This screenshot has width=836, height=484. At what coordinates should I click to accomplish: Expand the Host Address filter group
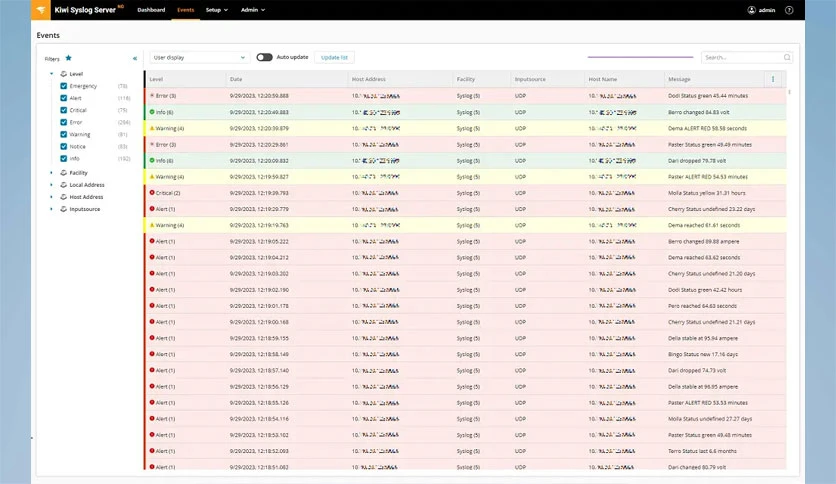pyautogui.click(x=52, y=197)
